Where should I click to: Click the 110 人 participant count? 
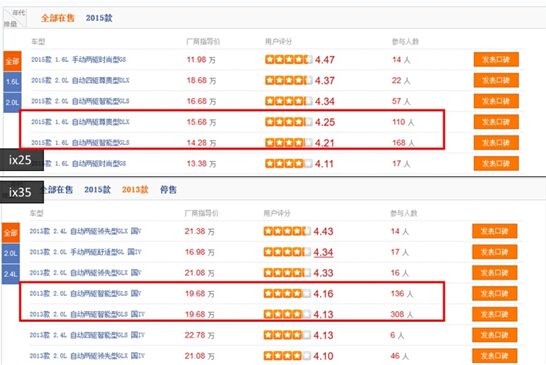click(403, 122)
